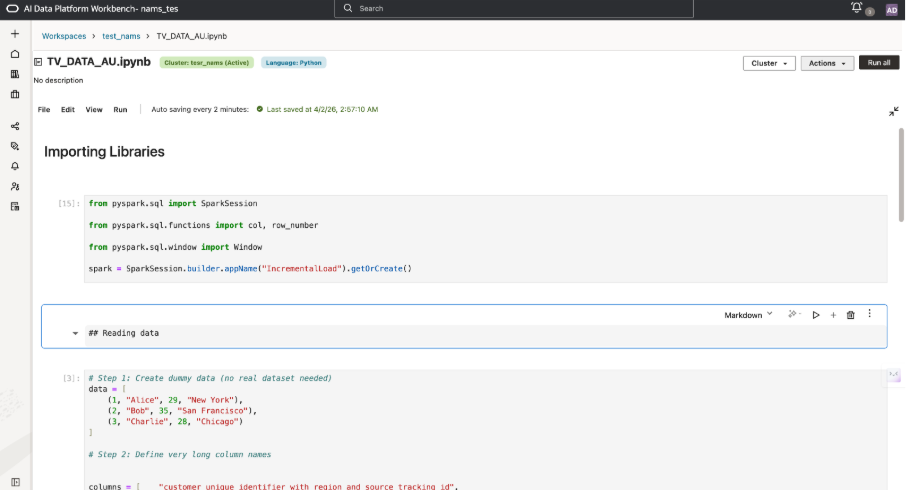Open the Cluster dropdown
Screen dimensions: 906x490
point(768,63)
